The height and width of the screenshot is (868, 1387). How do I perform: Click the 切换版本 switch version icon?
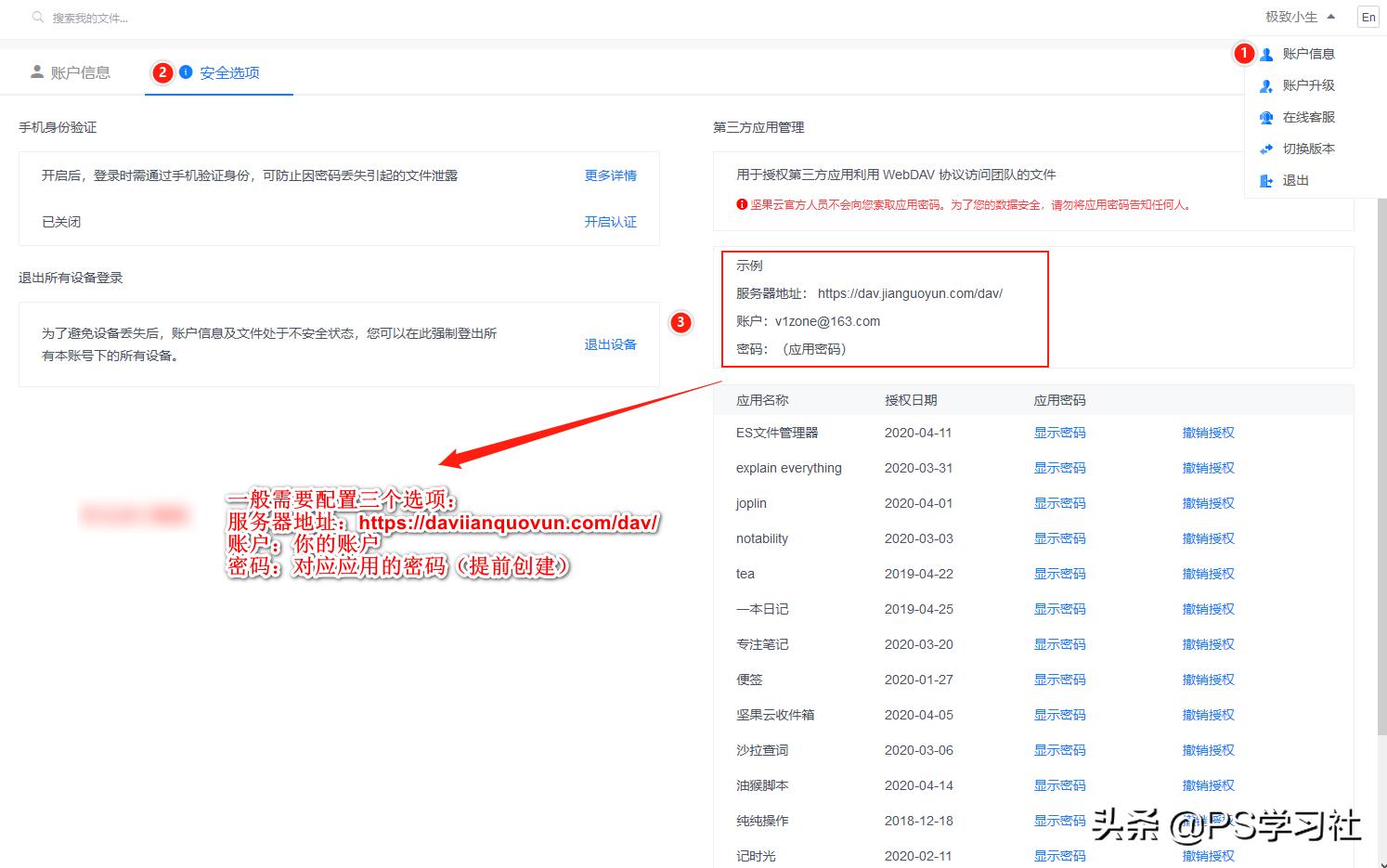tap(1266, 149)
